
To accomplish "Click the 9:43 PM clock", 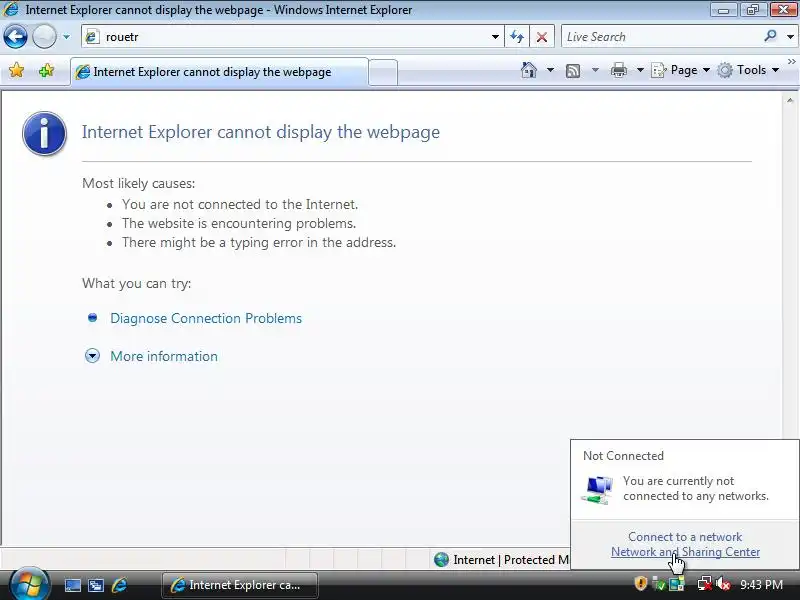I will point(761,584).
